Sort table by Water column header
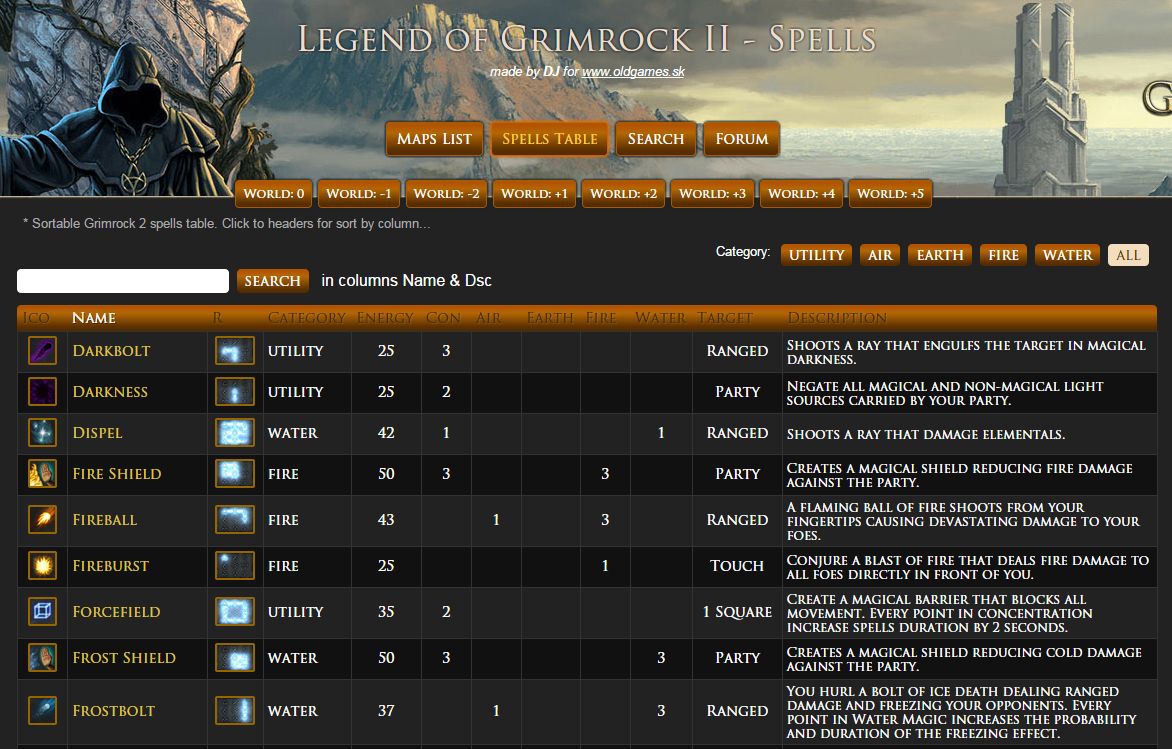Image resolution: width=1172 pixels, height=749 pixels. tap(660, 318)
